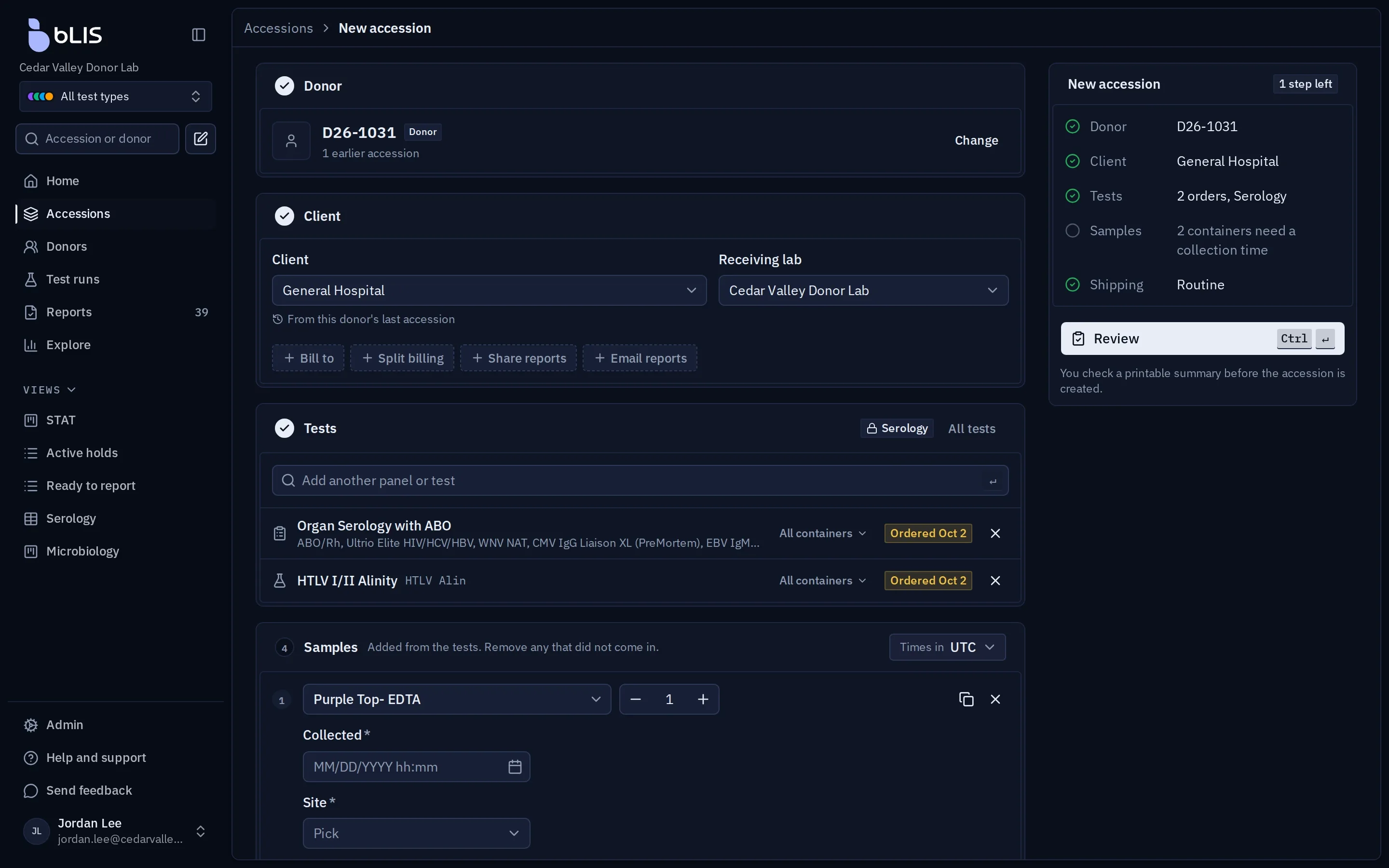Open the Purple Top- EDTA container dropdown
The image size is (1389, 868).
click(457, 699)
